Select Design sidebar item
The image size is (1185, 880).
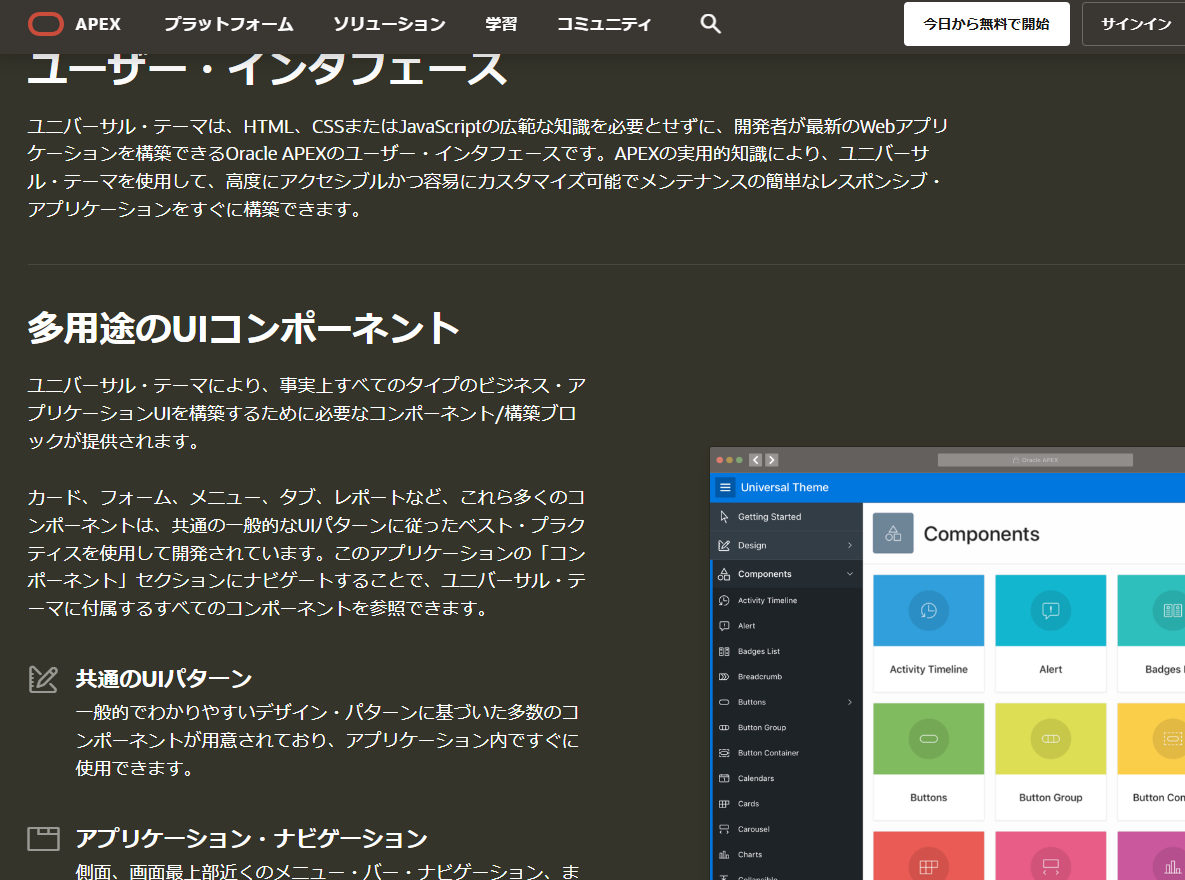pos(786,545)
